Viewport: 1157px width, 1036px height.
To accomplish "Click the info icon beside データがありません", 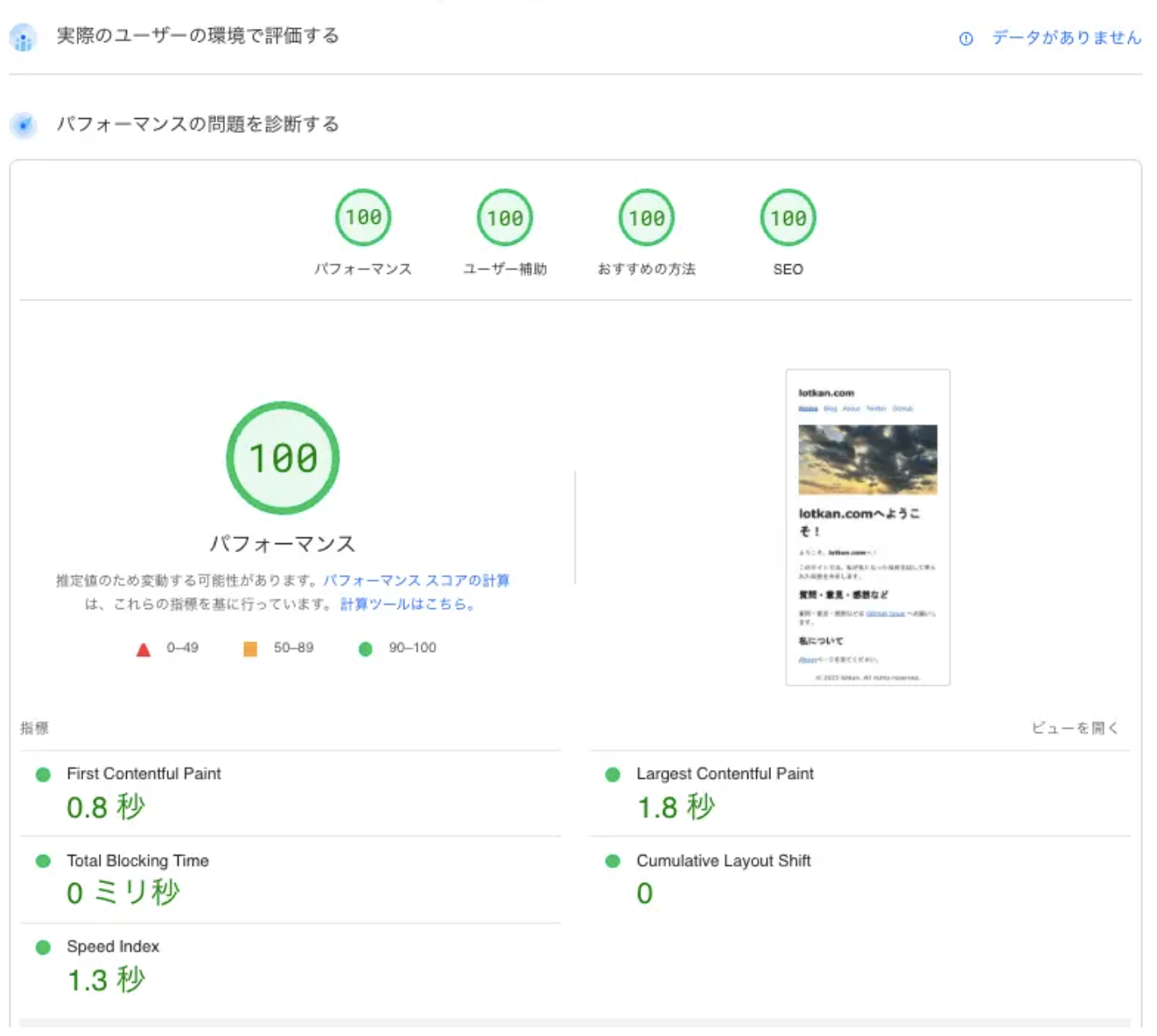I will [965, 38].
